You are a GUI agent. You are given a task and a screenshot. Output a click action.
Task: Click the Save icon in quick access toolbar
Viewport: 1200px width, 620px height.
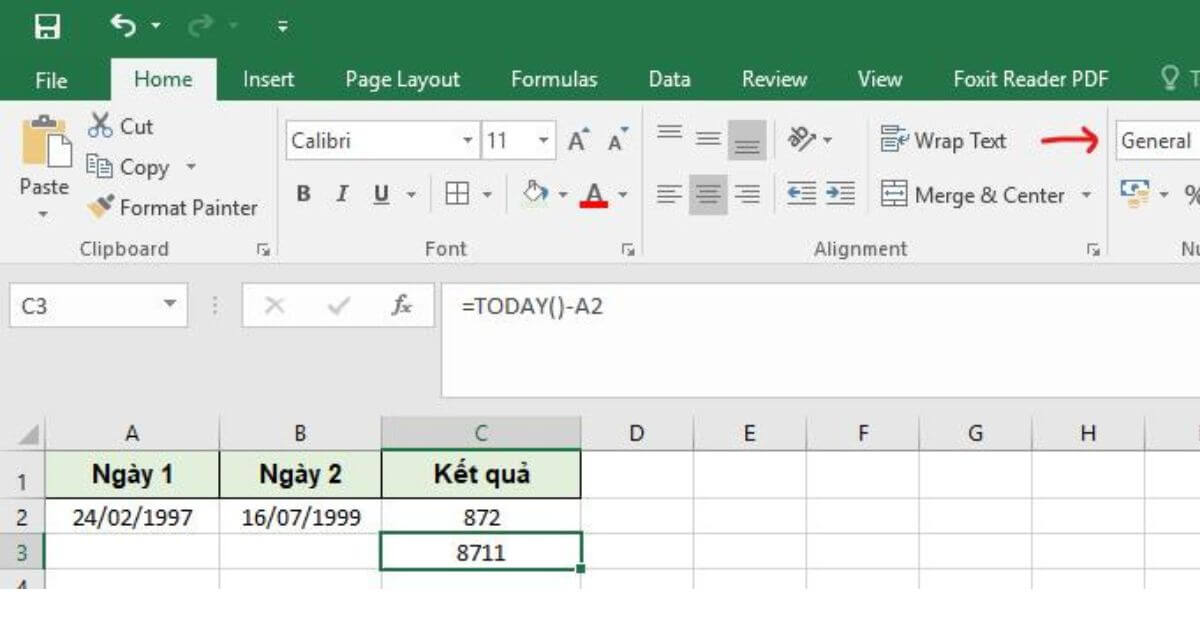coord(47,27)
